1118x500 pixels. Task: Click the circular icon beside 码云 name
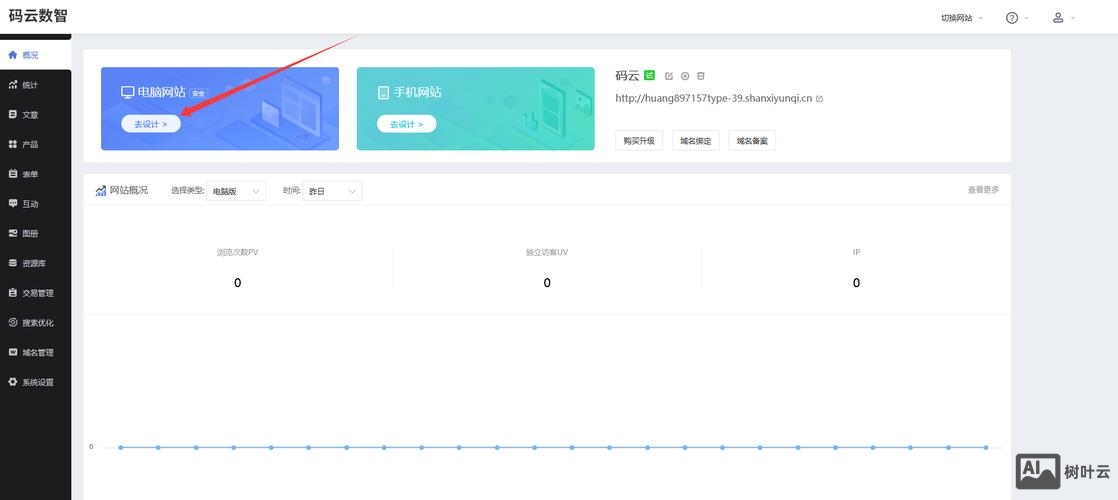pos(685,76)
